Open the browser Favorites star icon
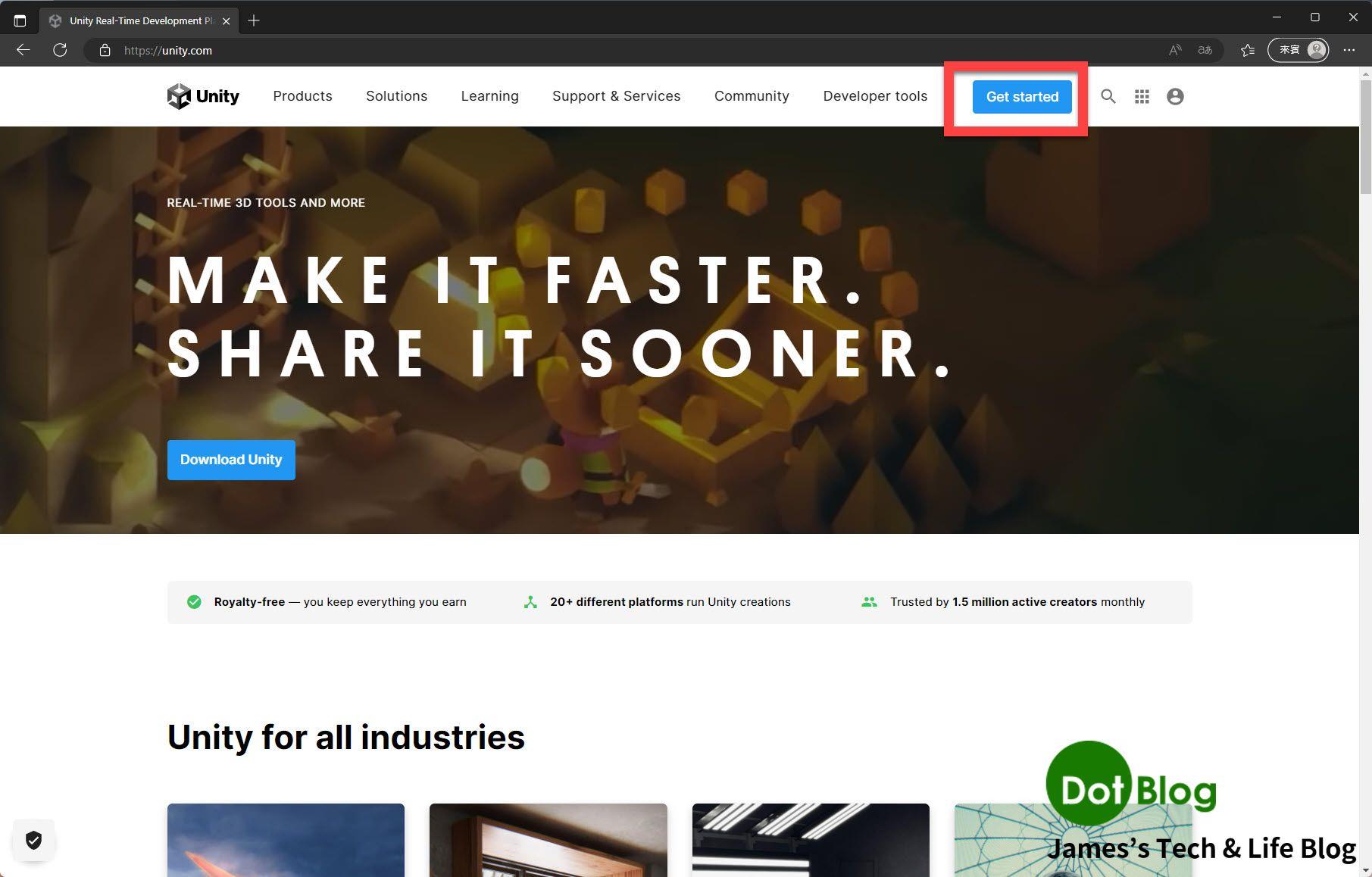Viewport: 1372px width, 877px height. (x=1247, y=50)
